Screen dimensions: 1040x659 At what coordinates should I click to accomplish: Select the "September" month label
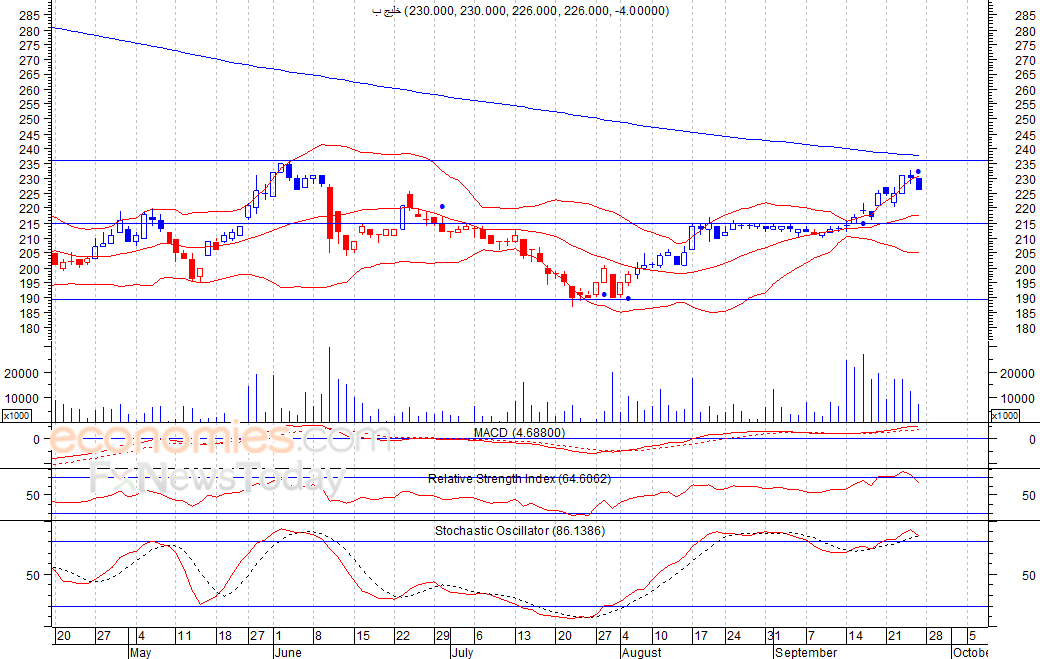pos(806,652)
